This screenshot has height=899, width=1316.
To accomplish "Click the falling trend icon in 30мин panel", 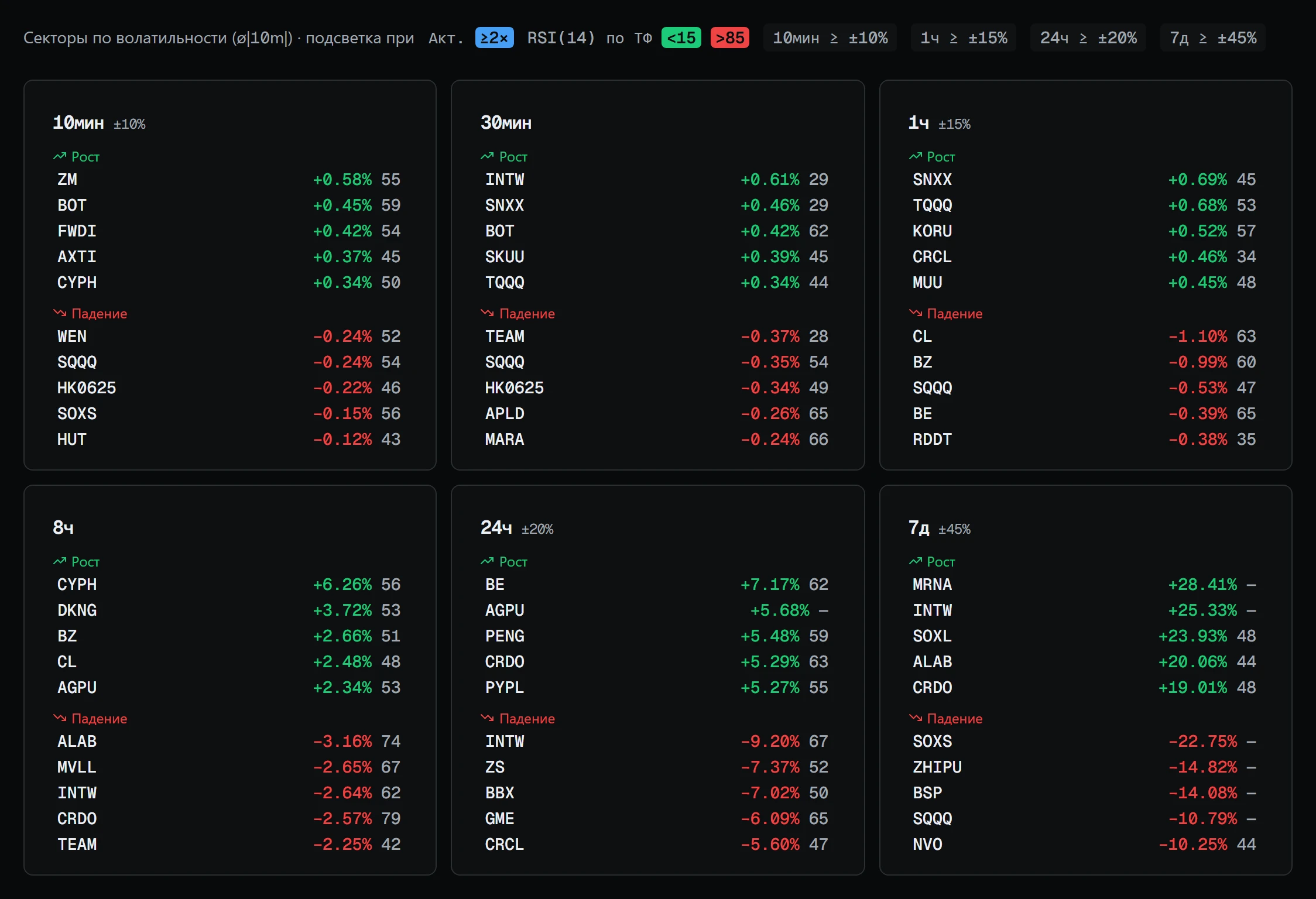I will 487,313.
